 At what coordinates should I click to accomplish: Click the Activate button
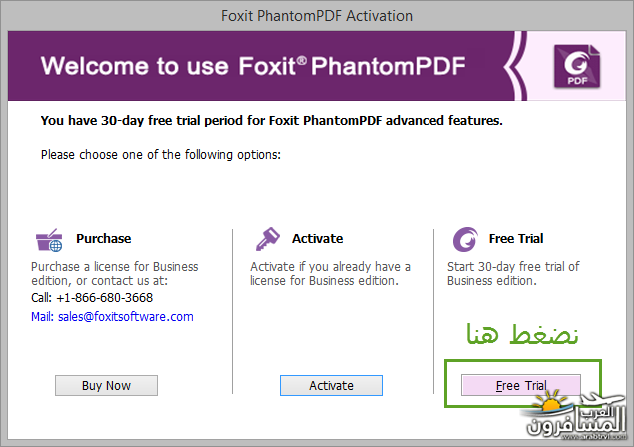[331, 386]
